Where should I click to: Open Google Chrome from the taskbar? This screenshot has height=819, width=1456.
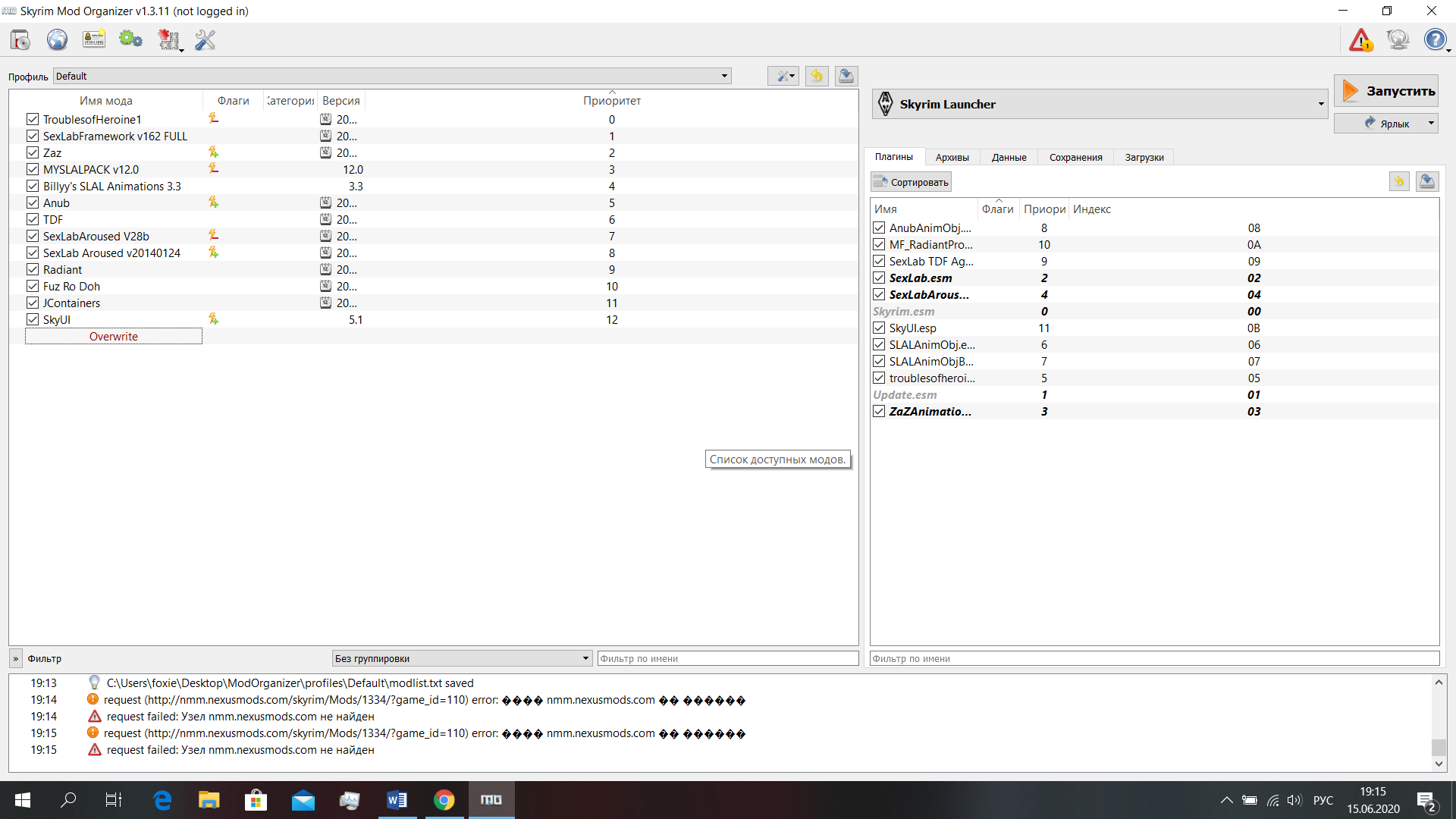click(444, 800)
